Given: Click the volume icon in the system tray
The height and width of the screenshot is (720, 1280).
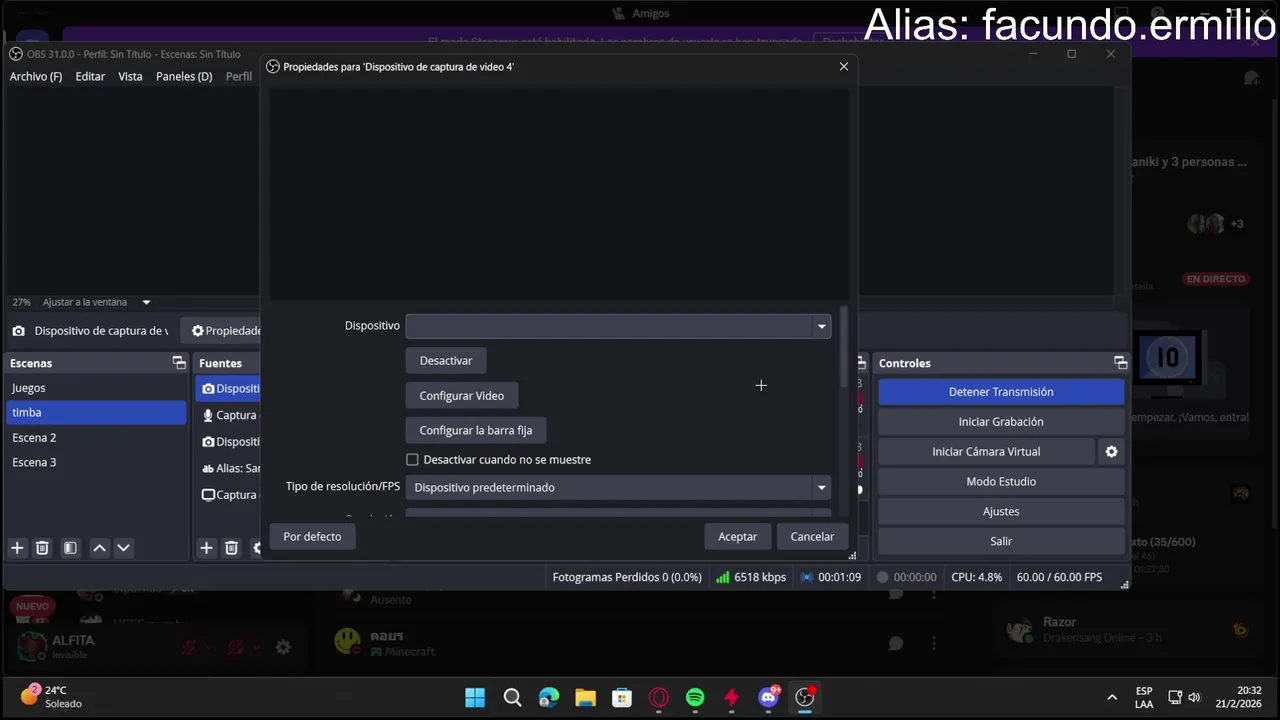Looking at the screenshot, I should pos(1194,697).
